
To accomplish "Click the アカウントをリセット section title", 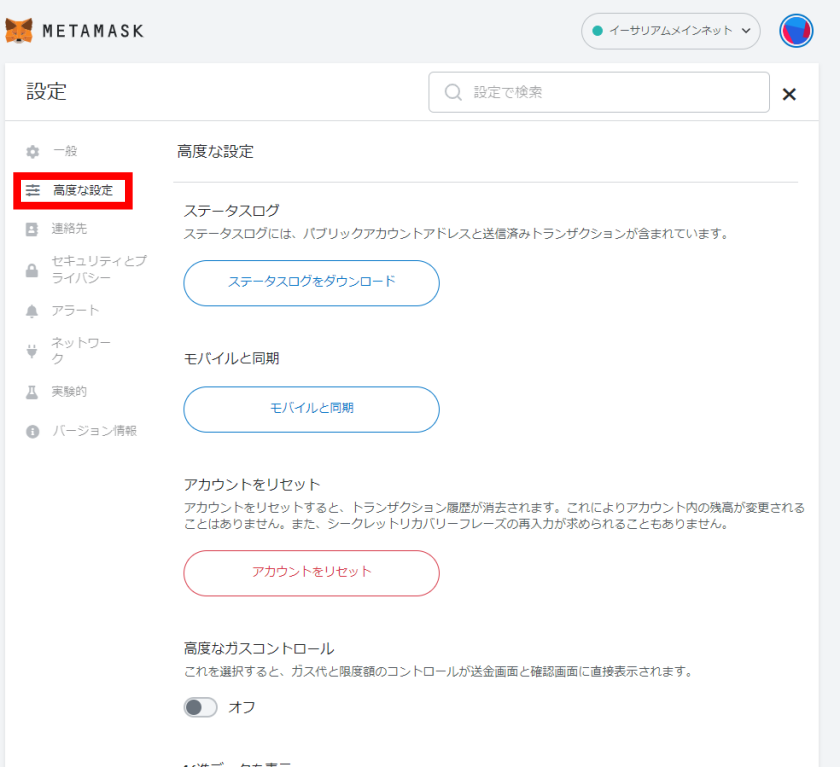I will 252,485.
